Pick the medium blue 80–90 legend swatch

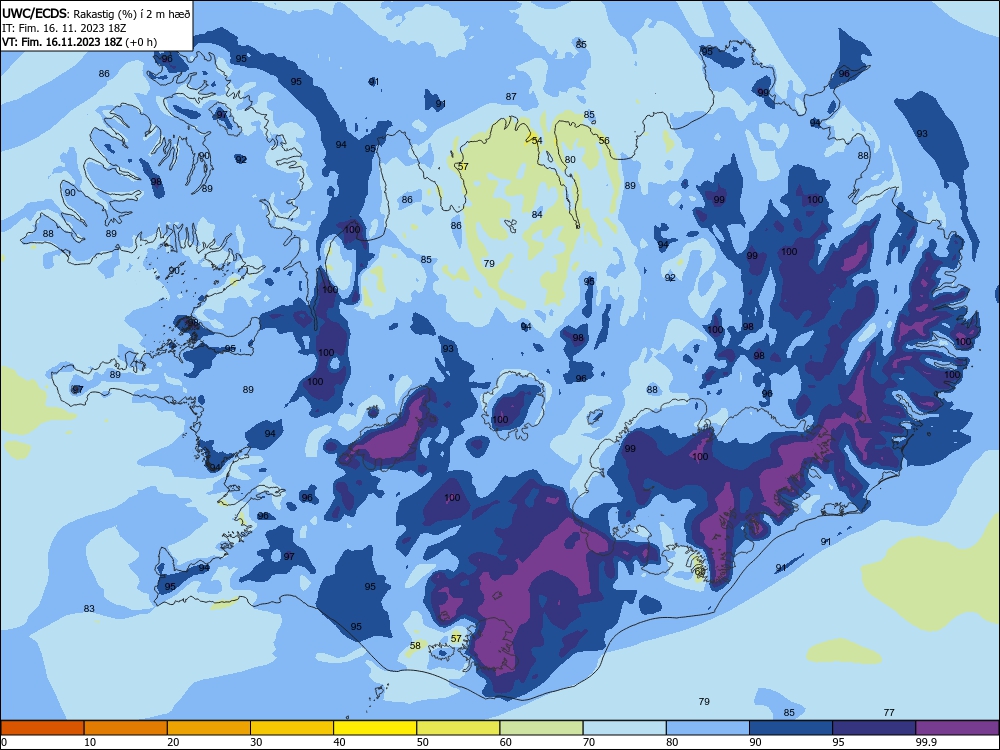[708, 728]
